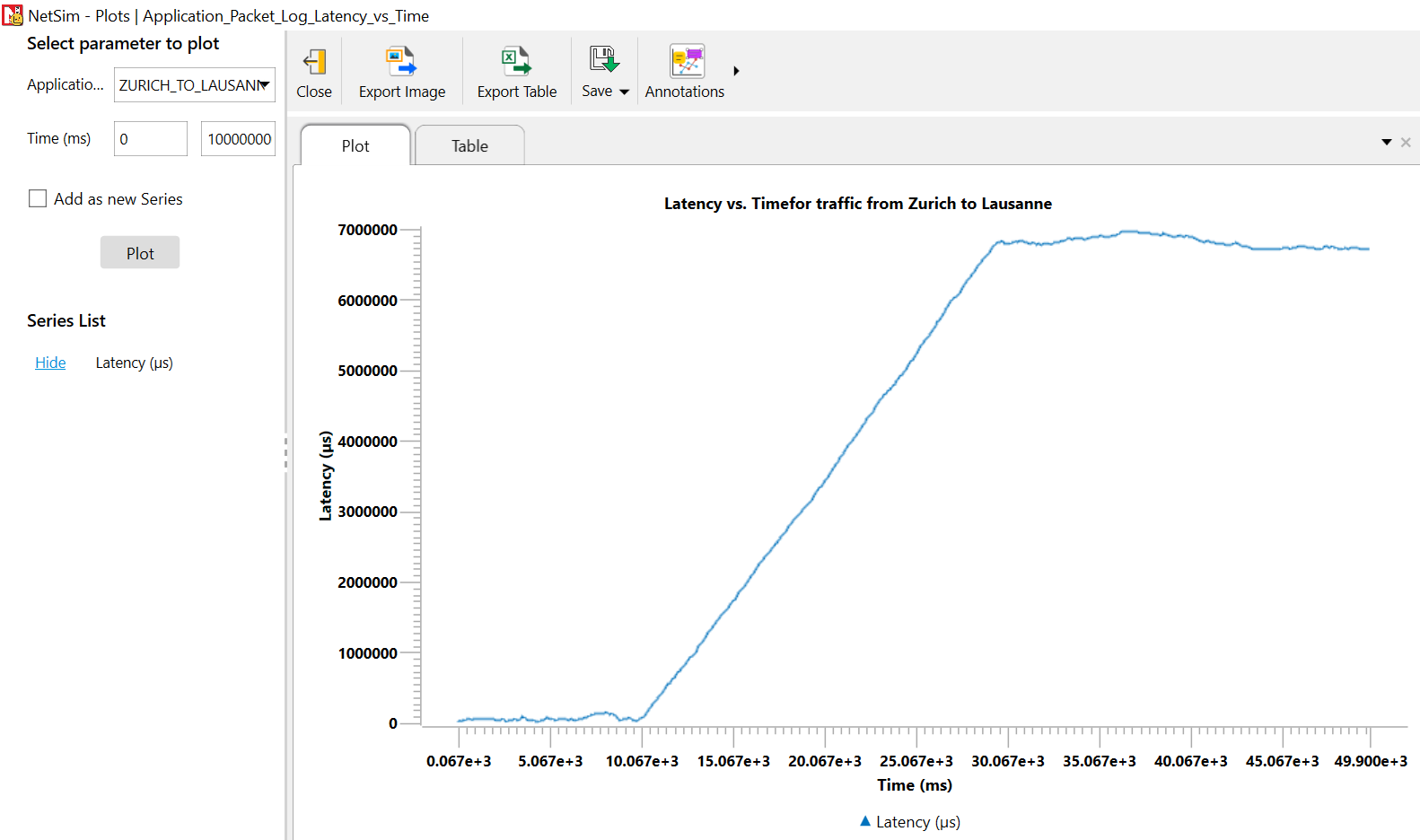
Task: Click the 0.067e+3 x-axis label
Action: pyautogui.click(x=459, y=761)
